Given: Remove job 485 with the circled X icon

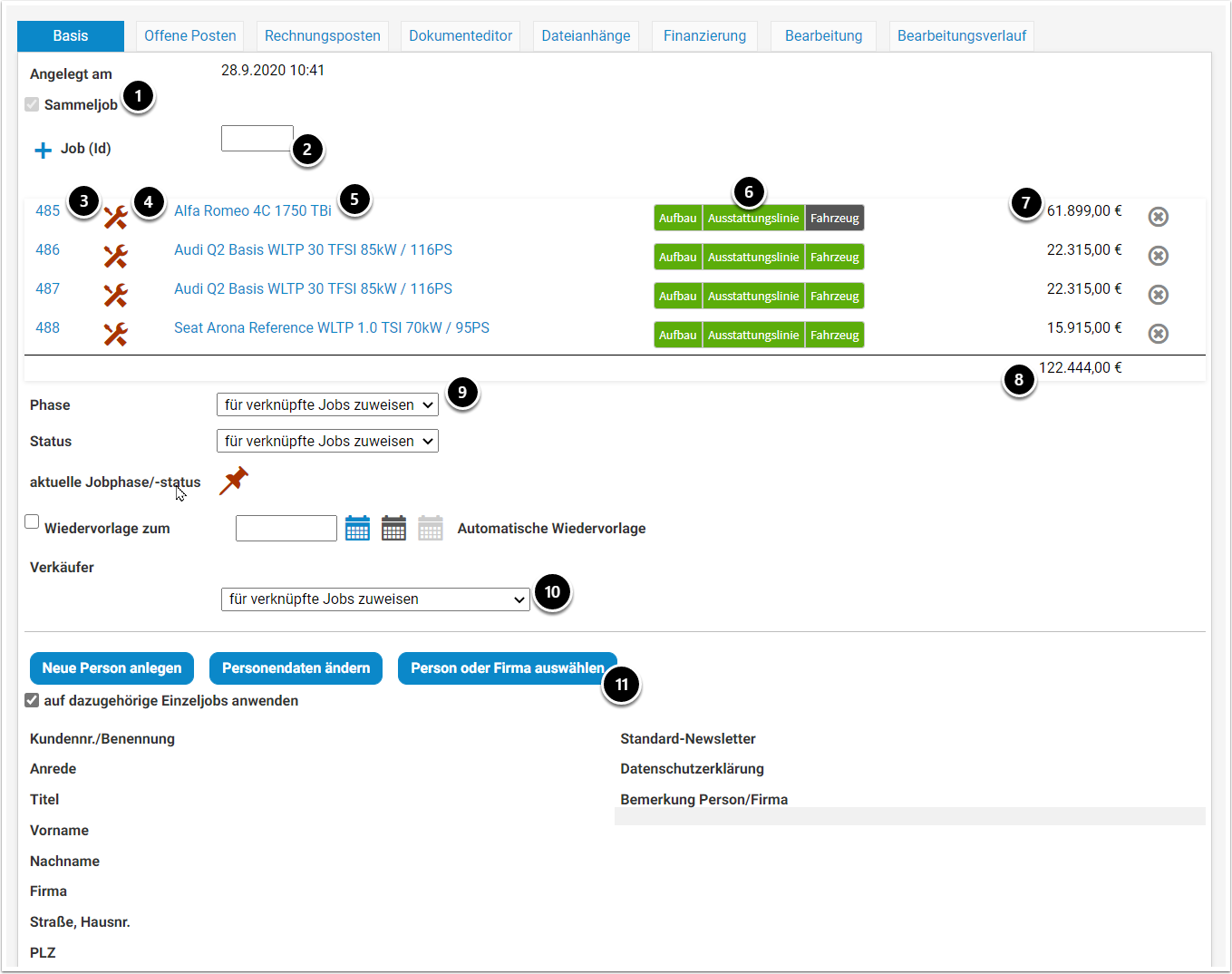Looking at the screenshot, I should (1158, 217).
